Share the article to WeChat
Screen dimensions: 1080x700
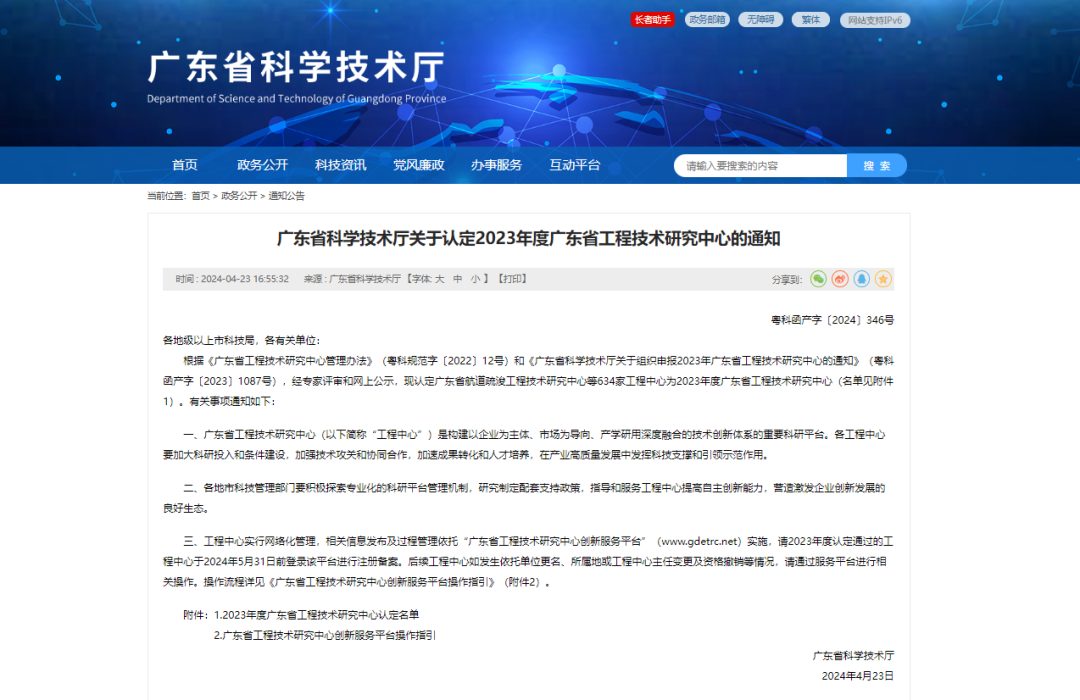(x=816, y=280)
